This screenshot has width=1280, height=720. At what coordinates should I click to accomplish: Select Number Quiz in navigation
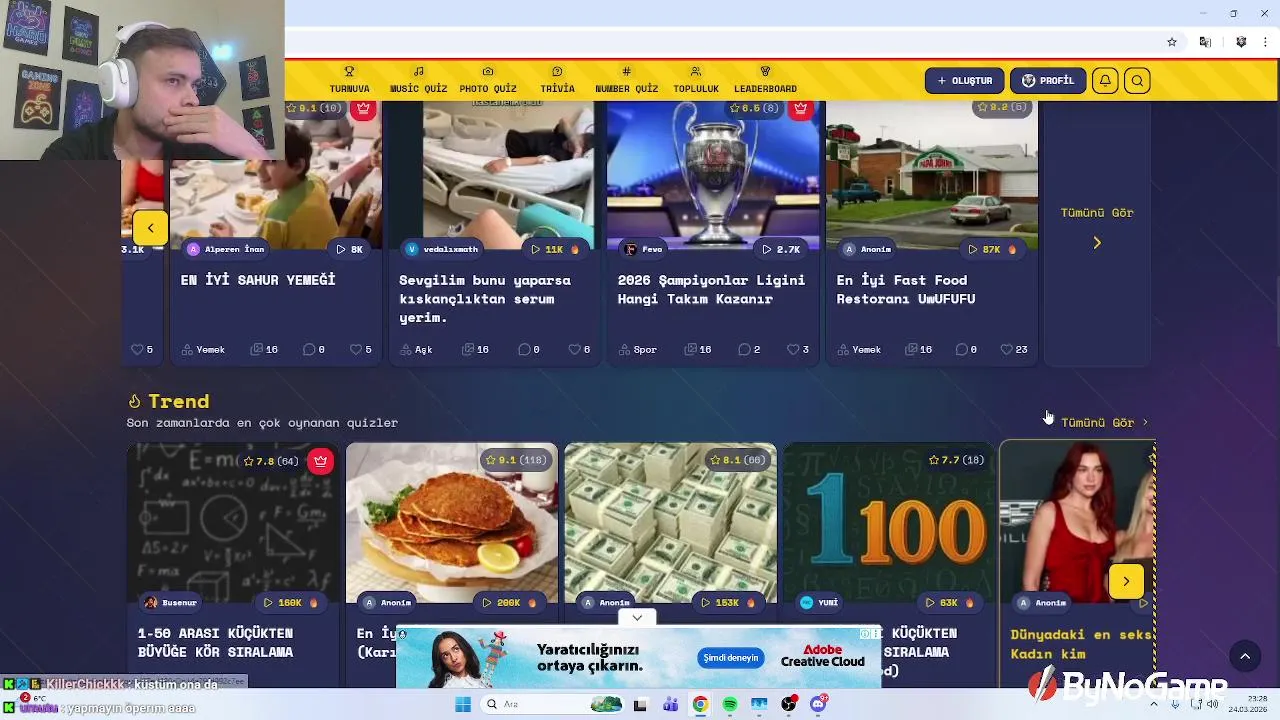click(626, 80)
